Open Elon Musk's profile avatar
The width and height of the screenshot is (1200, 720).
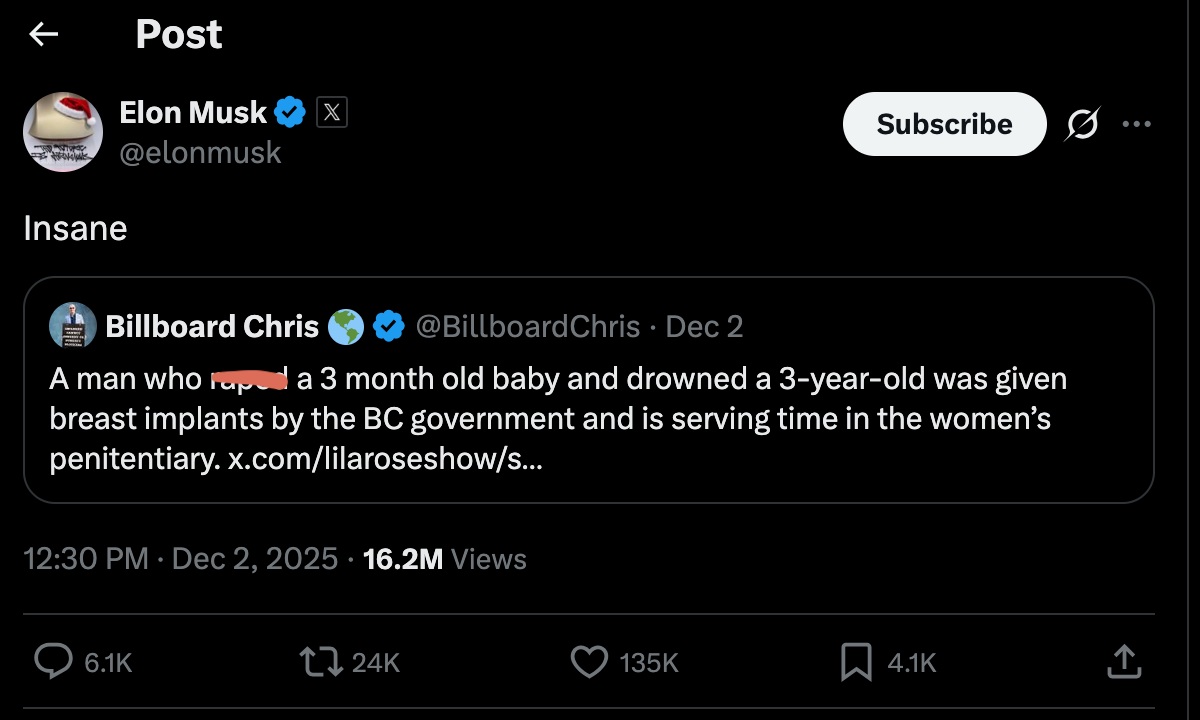coord(63,131)
